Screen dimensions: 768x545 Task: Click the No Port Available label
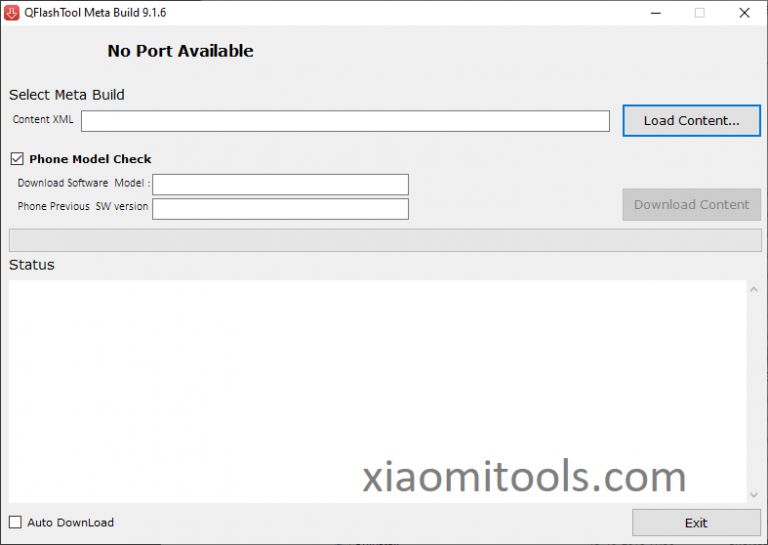coord(180,51)
